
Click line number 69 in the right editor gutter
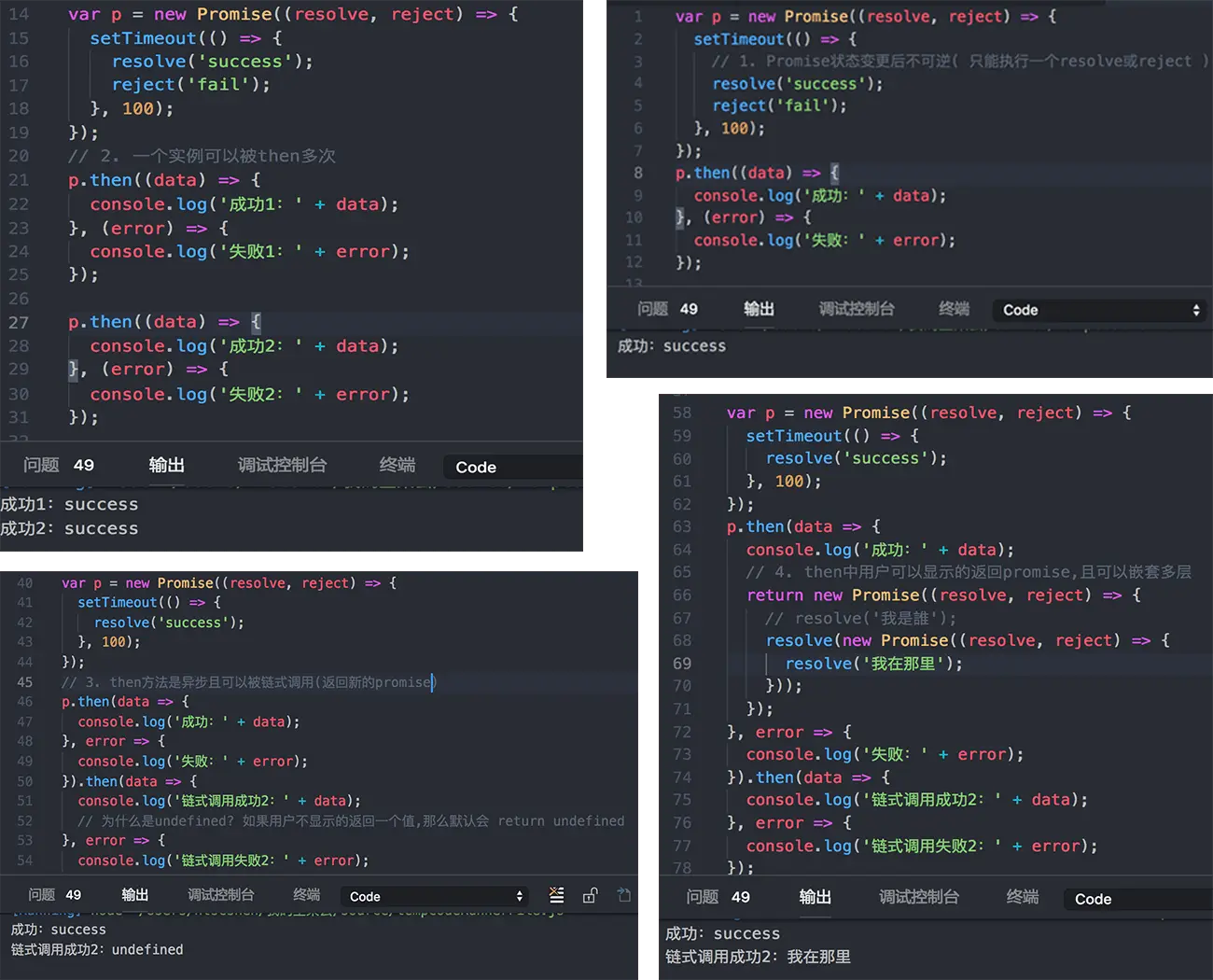click(x=682, y=663)
